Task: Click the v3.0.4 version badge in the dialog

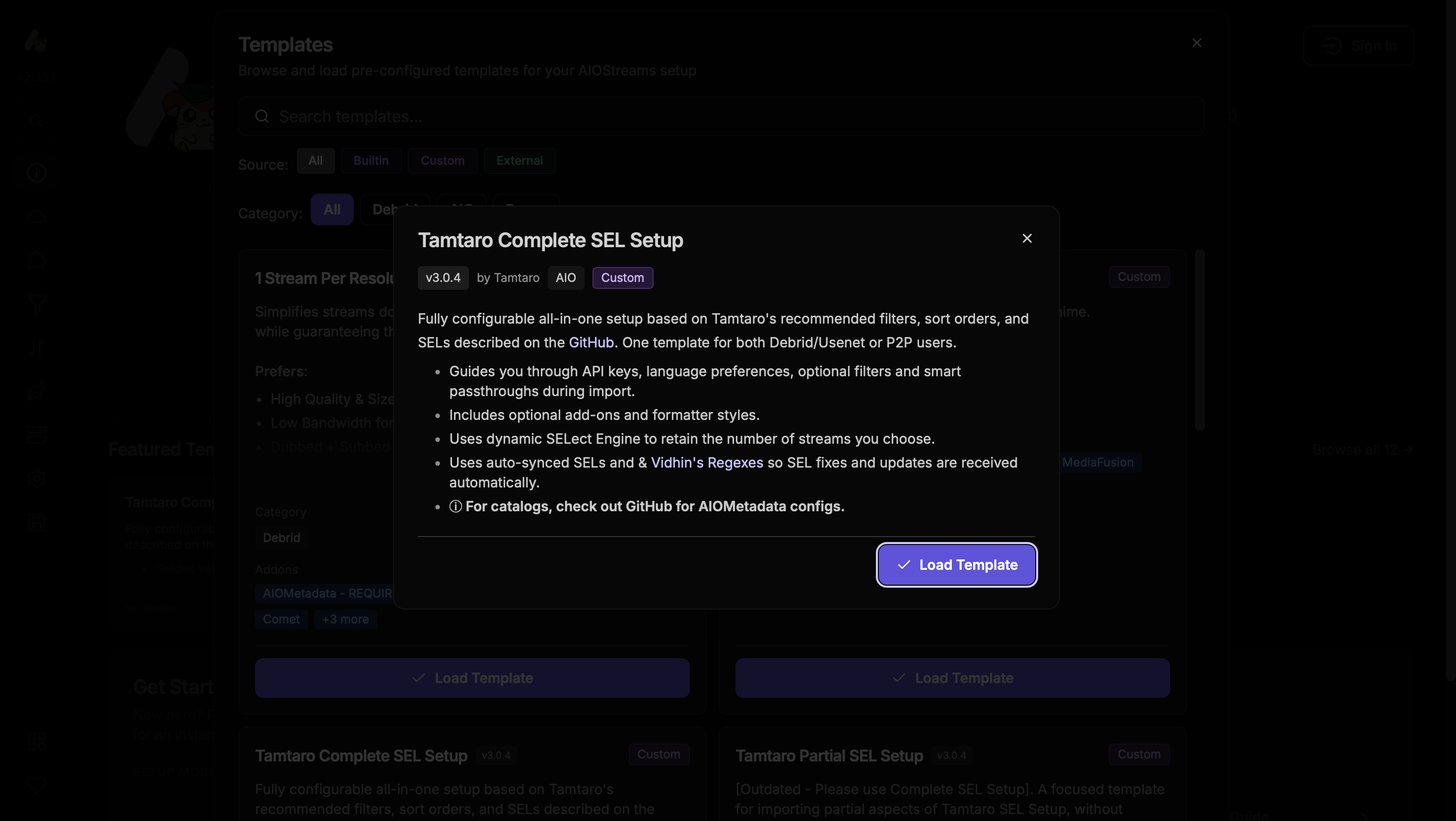Action: pos(443,277)
